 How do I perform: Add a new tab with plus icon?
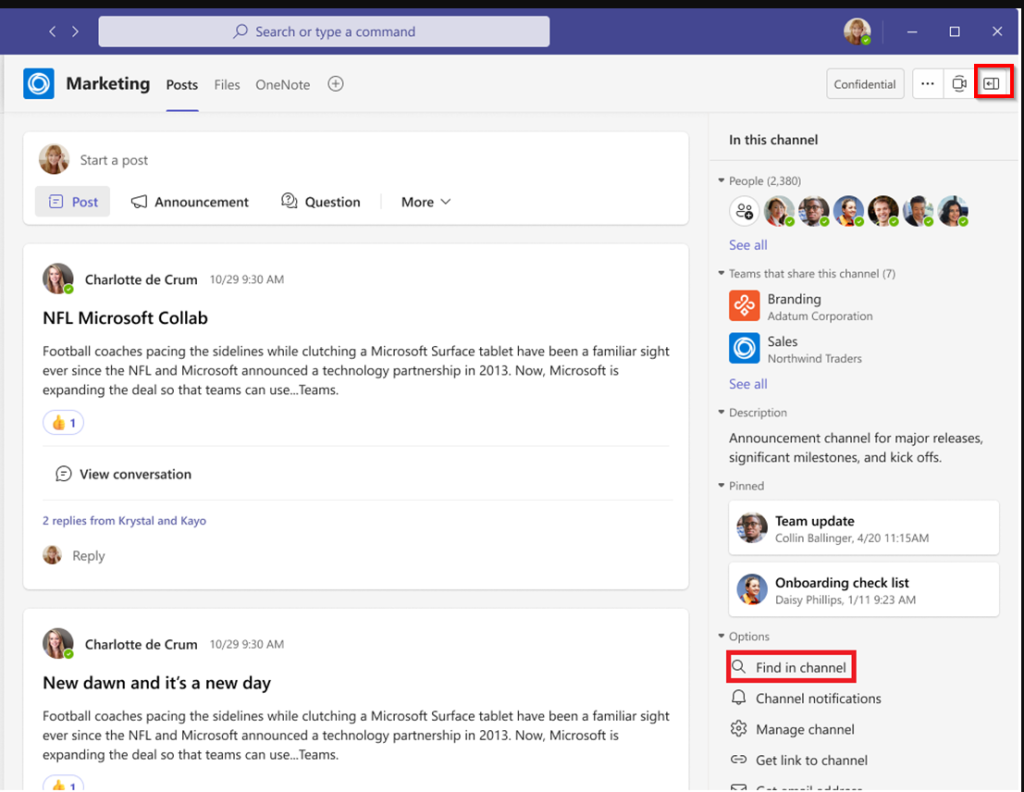336,84
